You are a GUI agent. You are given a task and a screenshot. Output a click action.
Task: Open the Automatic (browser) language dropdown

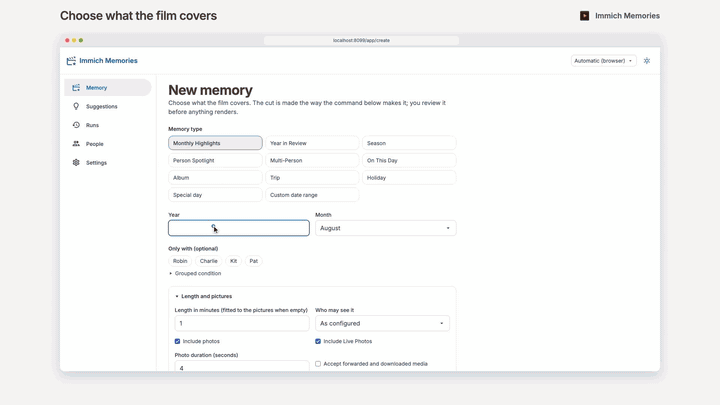603,61
